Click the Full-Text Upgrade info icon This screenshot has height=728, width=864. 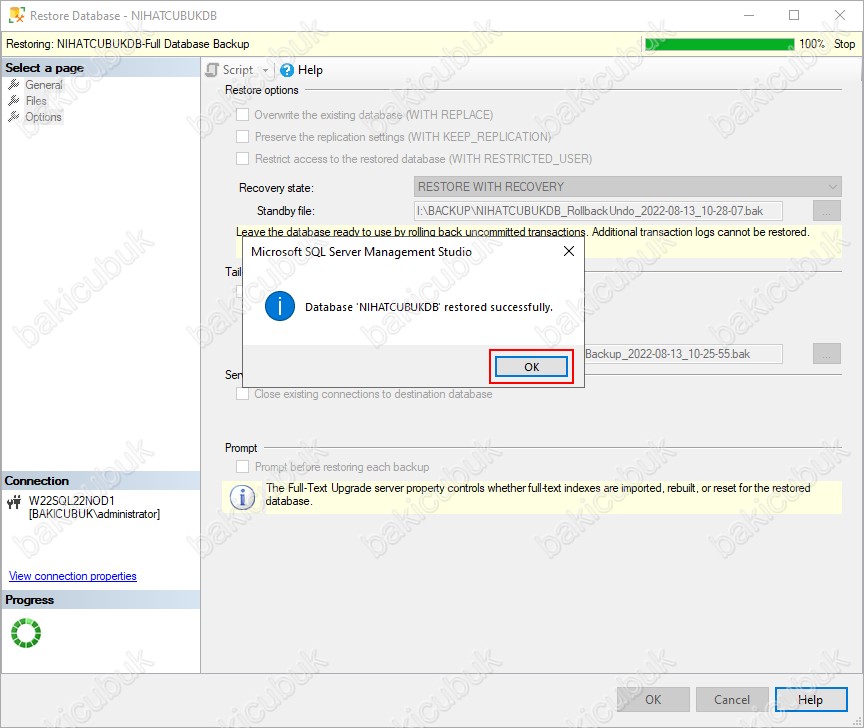click(x=242, y=497)
